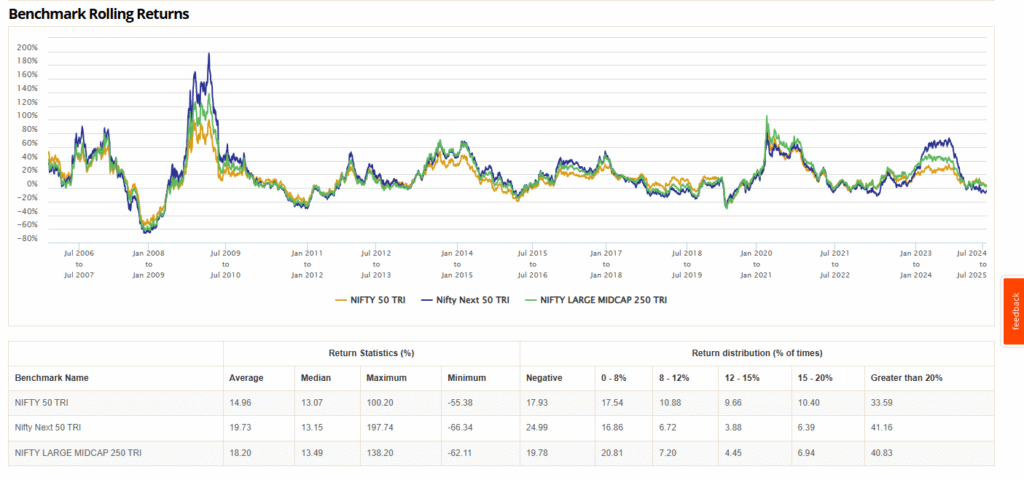Image resolution: width=1024 pixels, height=480 pixels.
Task: Click the Jan 2008 to Jan 2009 axis label
Action: coord(148,263)
